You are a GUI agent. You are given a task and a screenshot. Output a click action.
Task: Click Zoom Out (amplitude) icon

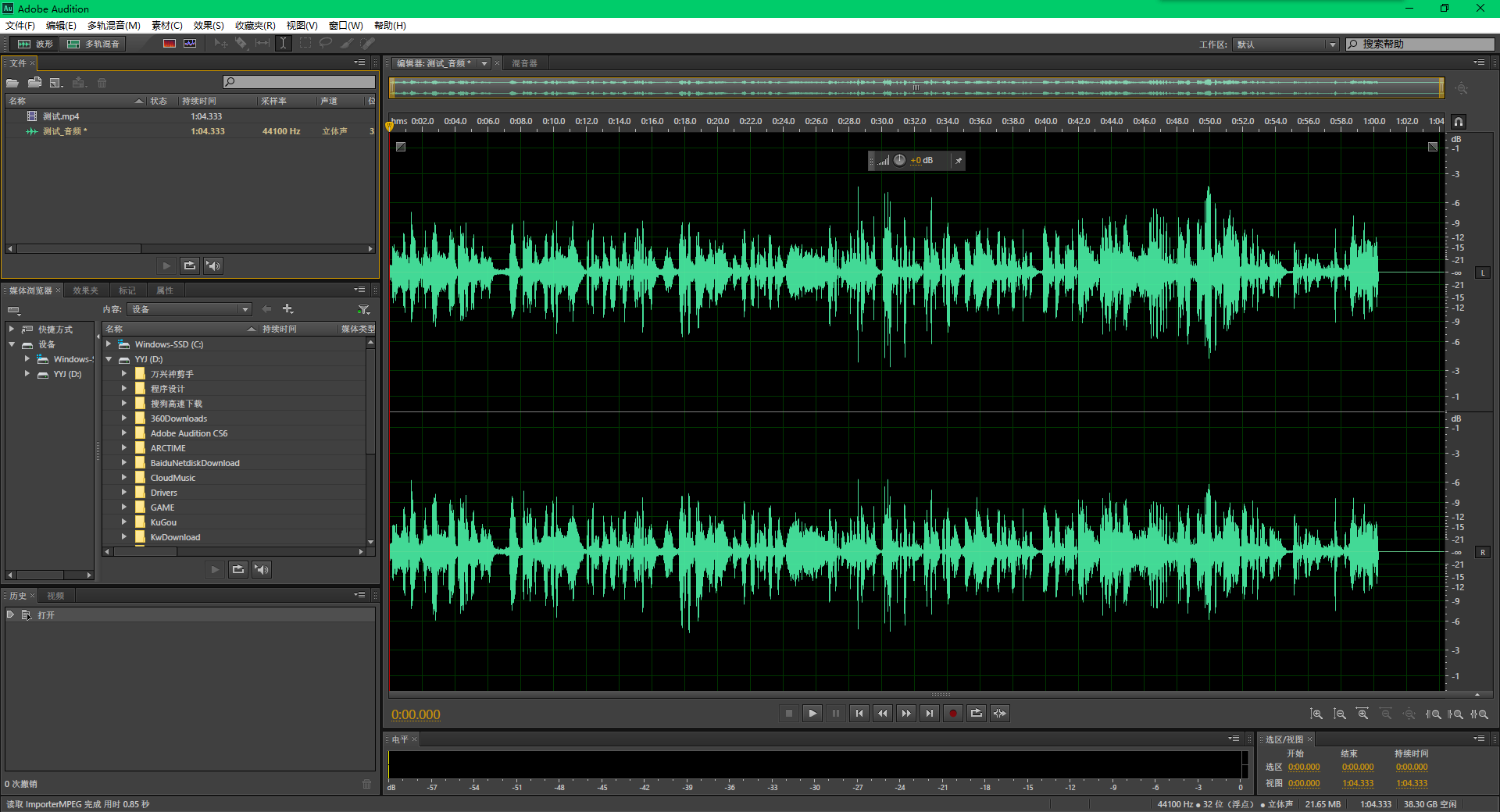pyautogui.click(x=1340, y=714)
